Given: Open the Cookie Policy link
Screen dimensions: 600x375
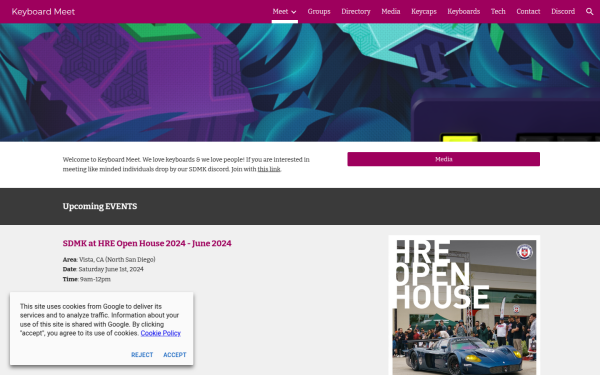Looking at the screenshot, I should 160,333.
